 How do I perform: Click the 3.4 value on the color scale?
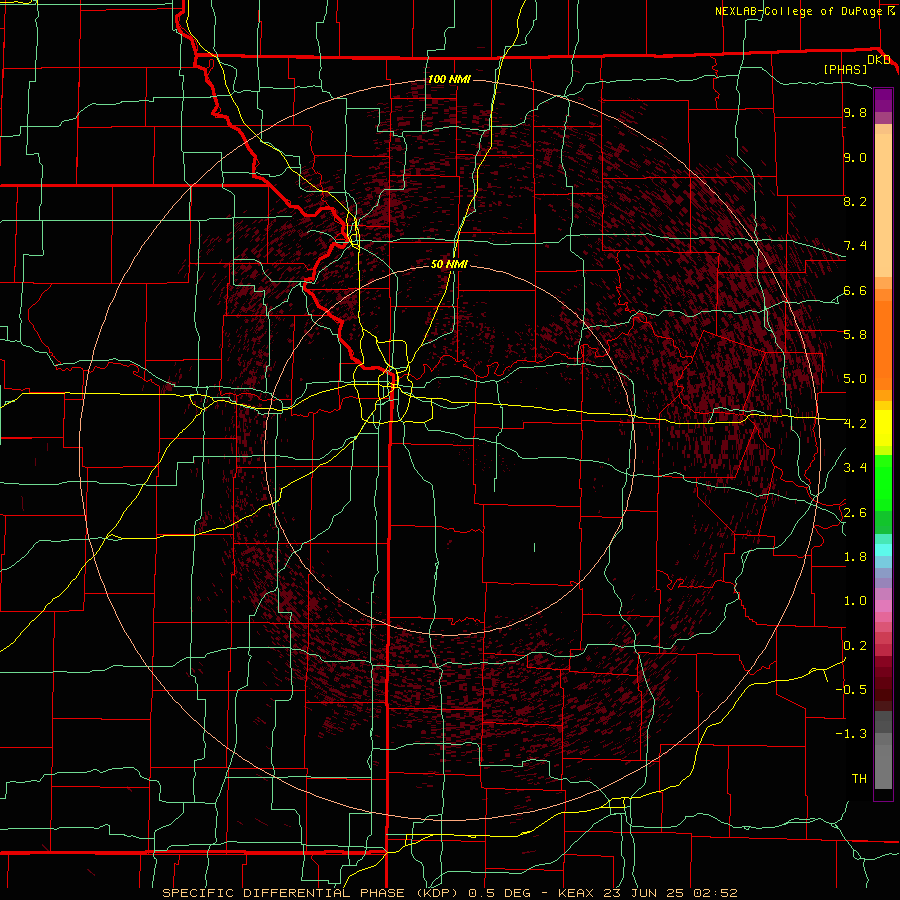(855, 468)
